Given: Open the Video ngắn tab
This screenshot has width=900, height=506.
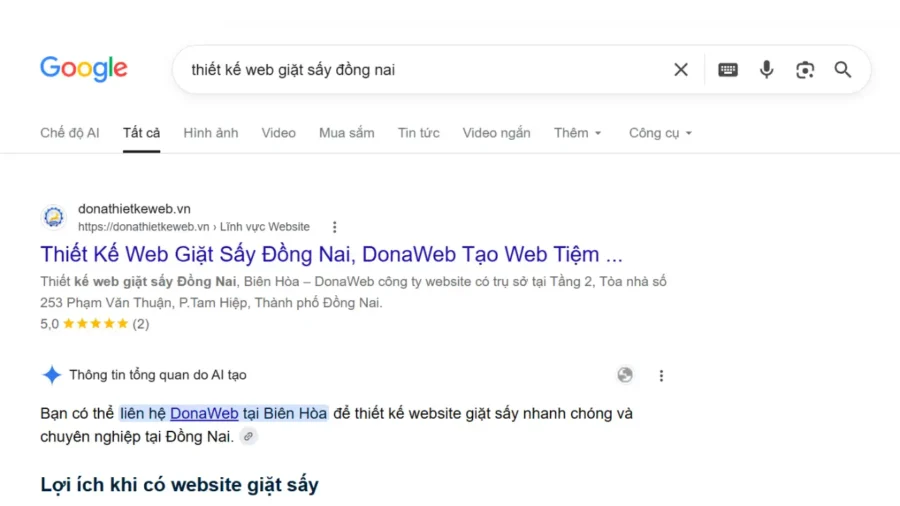Looking at the screenshot, I should tap(496, 133).
